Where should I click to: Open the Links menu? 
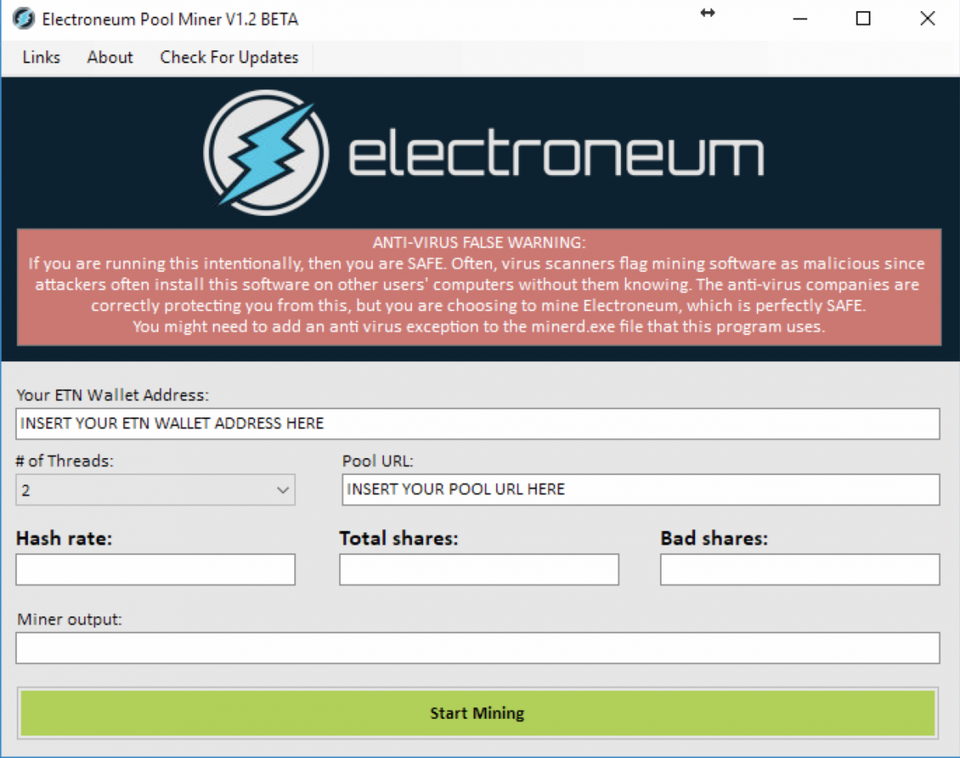(x=41, y=58)
